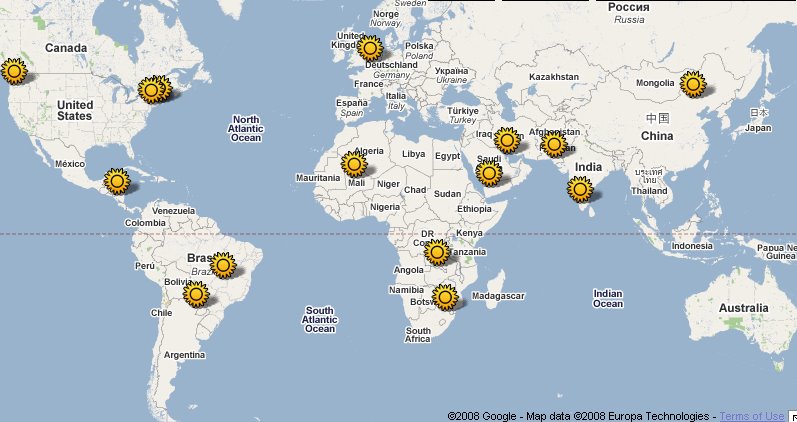This screenshot has width=797, height=422.
Task: Select the 'Perú' map label
Action: (144, 265)
